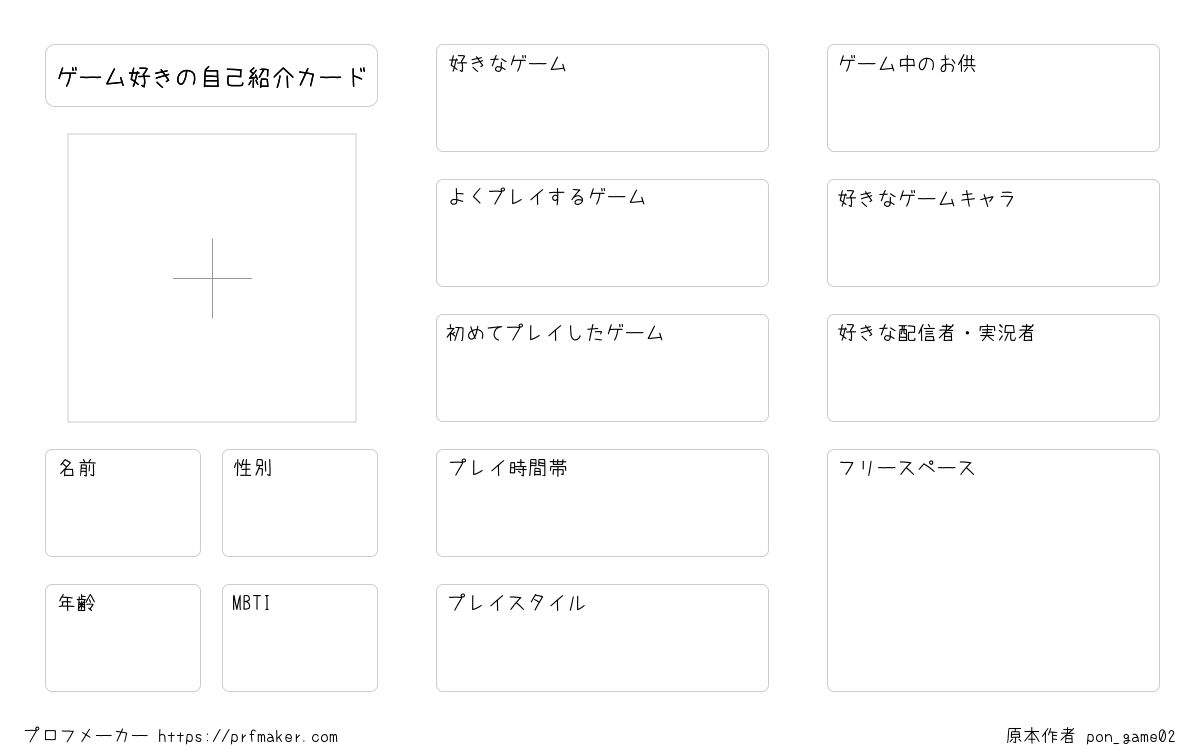
Task: Select the プレイスタイル field
Action: click(x=602, y=638)
